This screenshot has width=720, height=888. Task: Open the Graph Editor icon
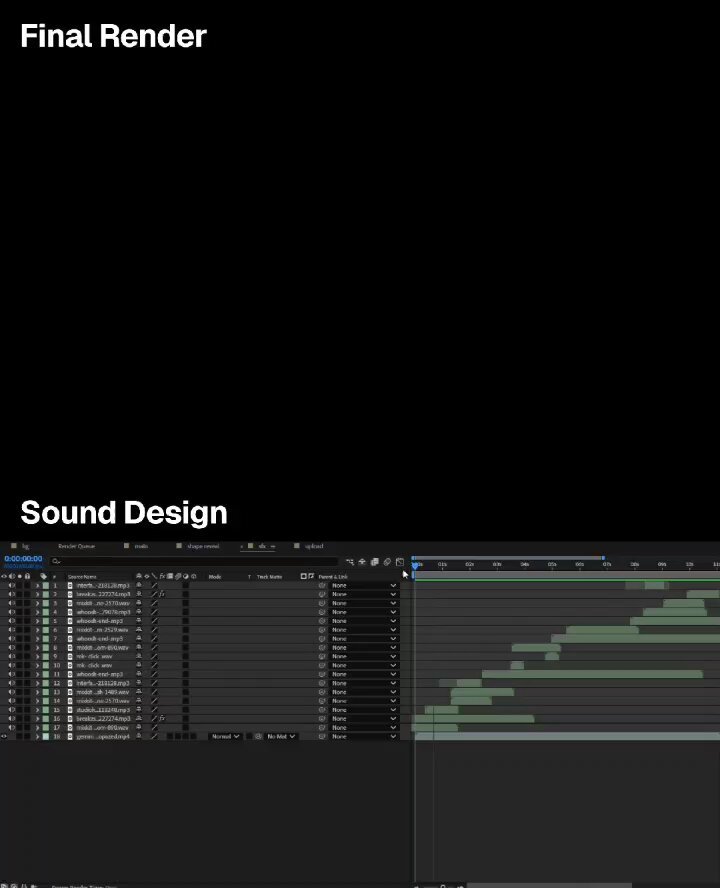[x=400, y=562]
